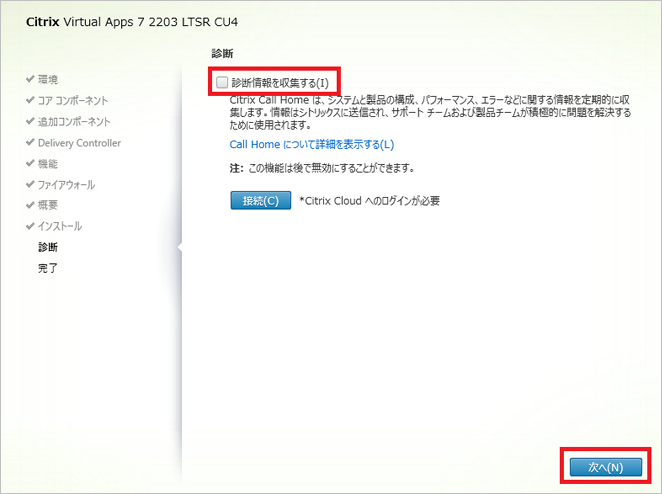Click the checkmark icon beside 機能

tap(30, 163)
